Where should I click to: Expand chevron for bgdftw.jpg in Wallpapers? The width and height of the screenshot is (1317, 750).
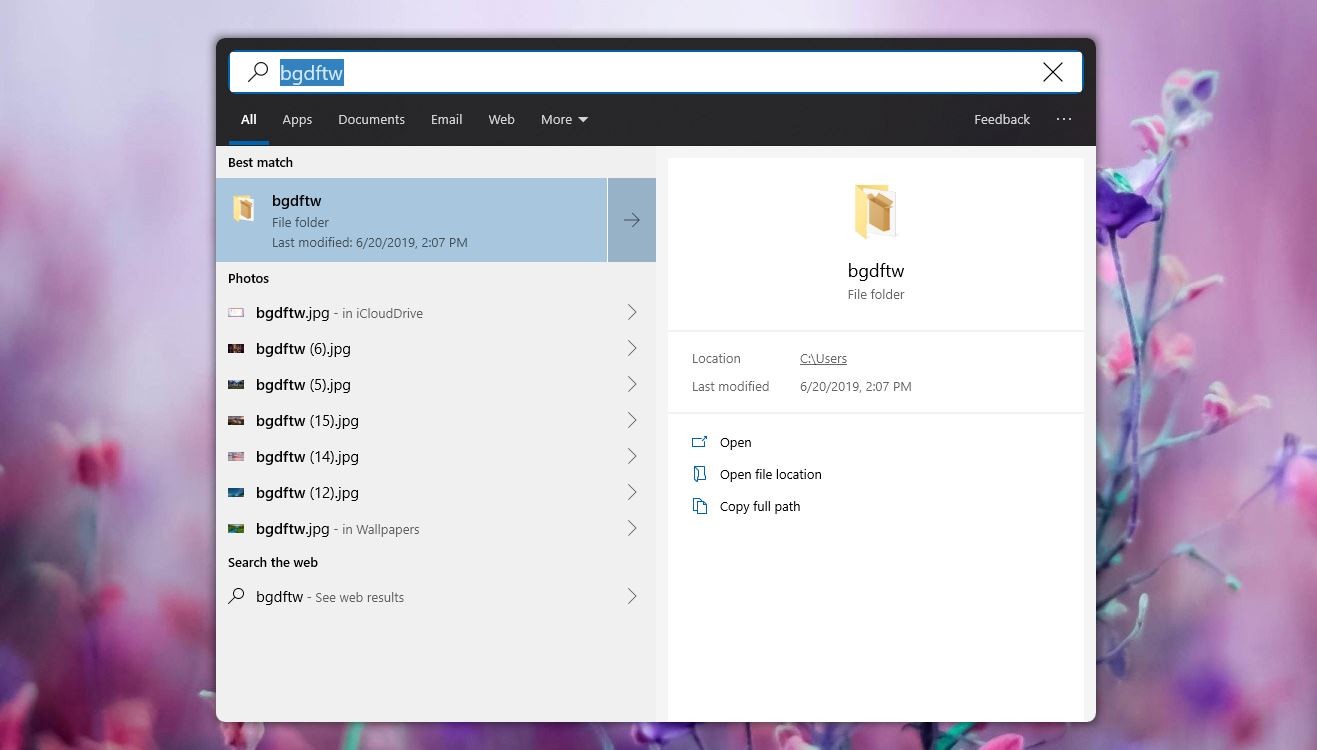click(x=632, y=529)
